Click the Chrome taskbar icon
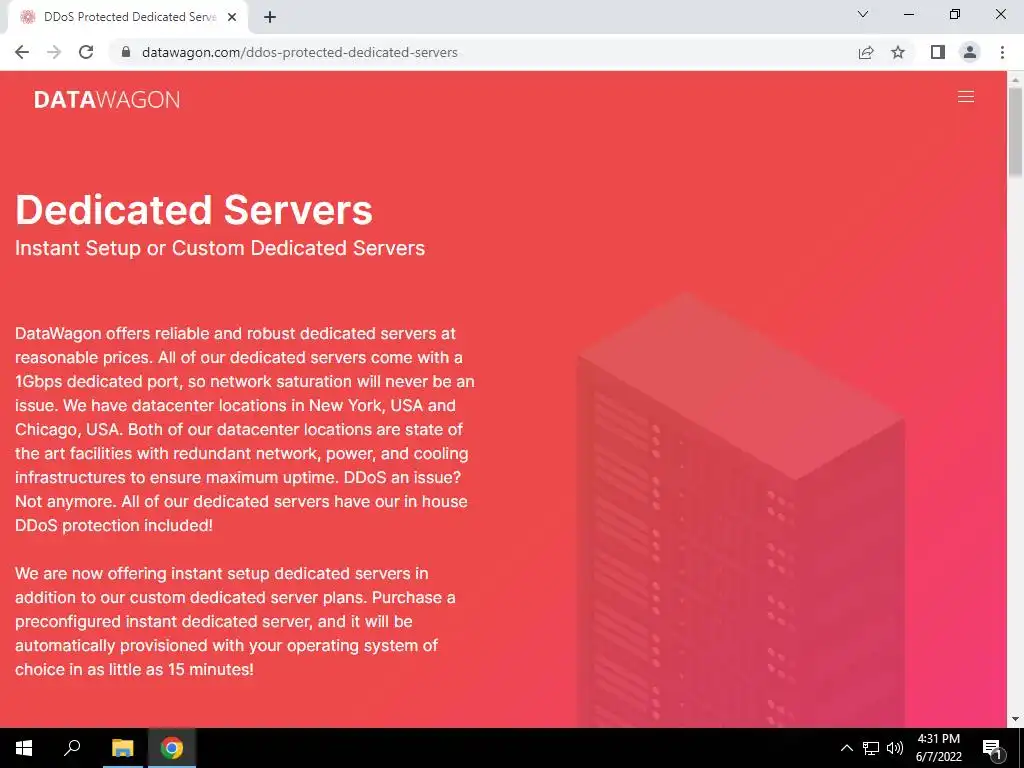The height and width of the screenshot is (768, 1024). [172, 748]
